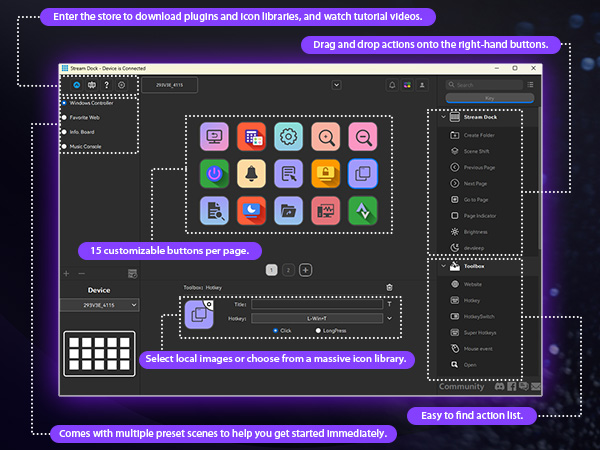Click the colorful apps icon near bell

(x=407, y=85)
